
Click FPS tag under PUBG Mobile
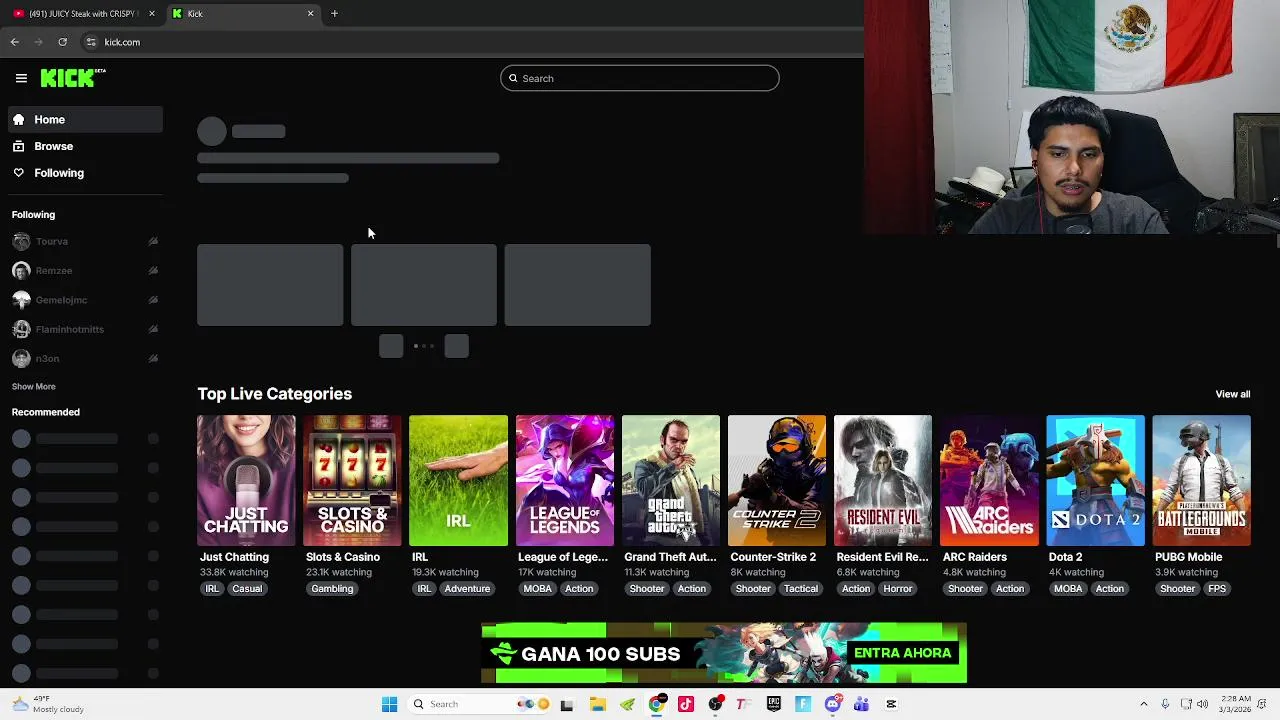click(1217, 589)
